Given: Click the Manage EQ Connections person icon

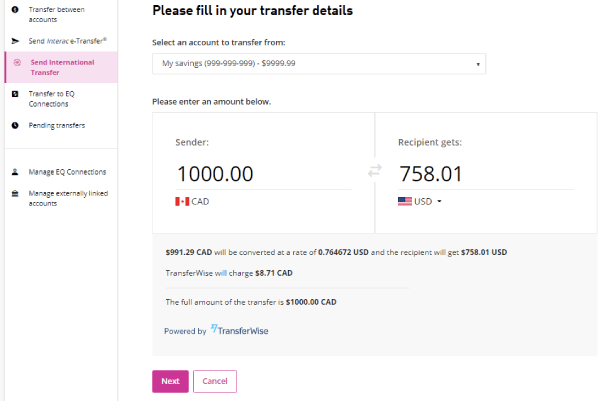Looking at the screenshot, I should [x=15, y=171].
